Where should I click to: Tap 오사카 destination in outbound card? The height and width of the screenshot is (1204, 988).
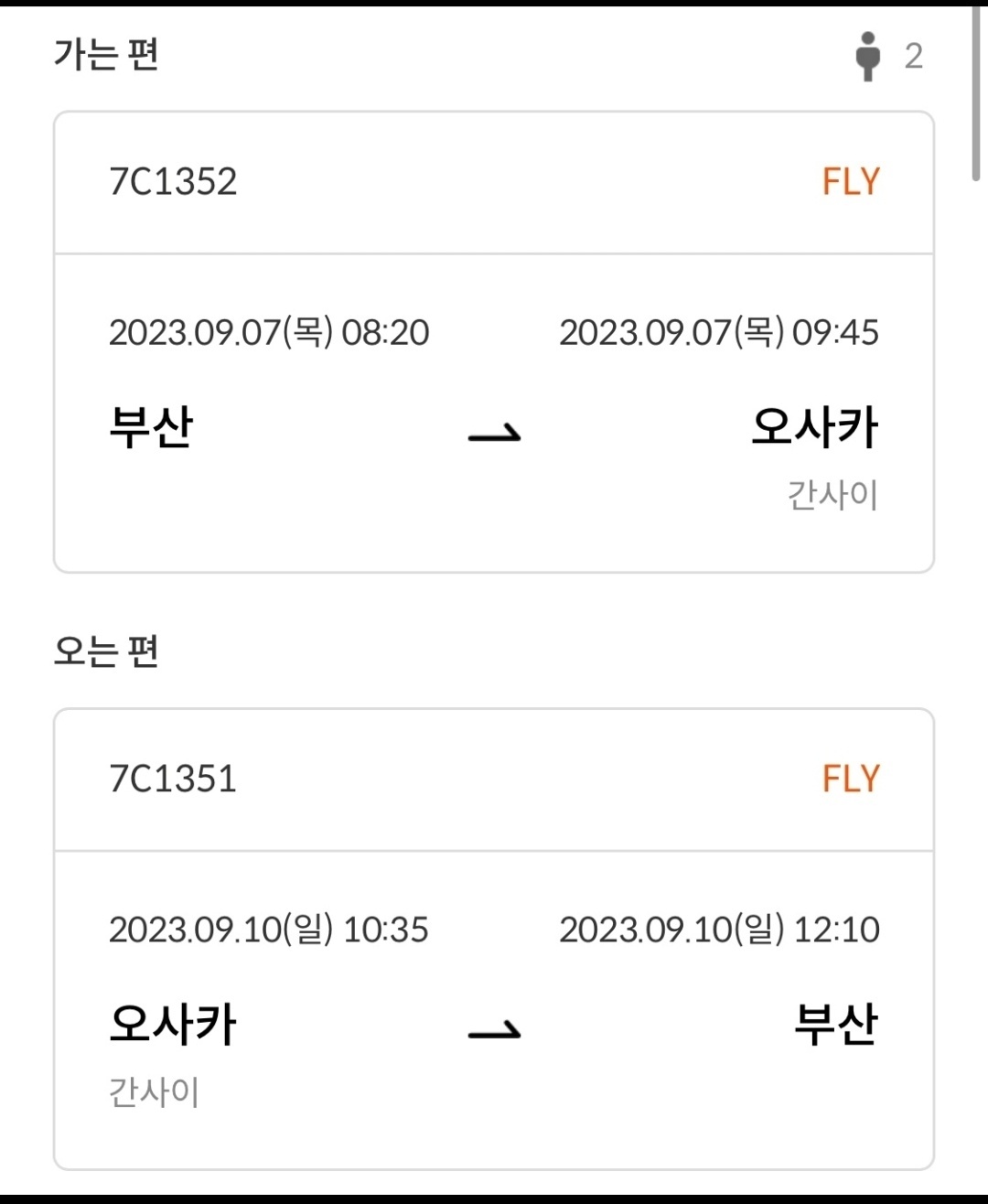[815, 427]
